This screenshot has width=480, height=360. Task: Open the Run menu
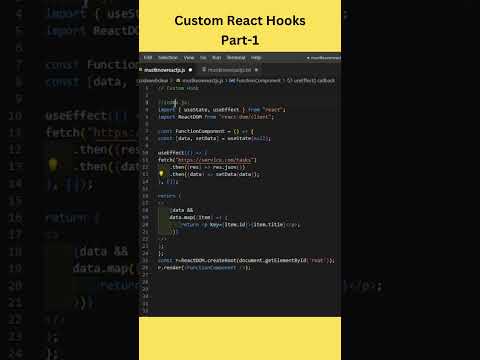click(x=217, y=58)
